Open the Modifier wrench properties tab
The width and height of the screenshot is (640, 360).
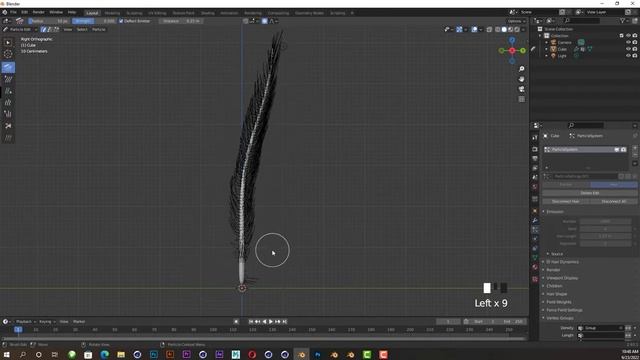point(535,220)
